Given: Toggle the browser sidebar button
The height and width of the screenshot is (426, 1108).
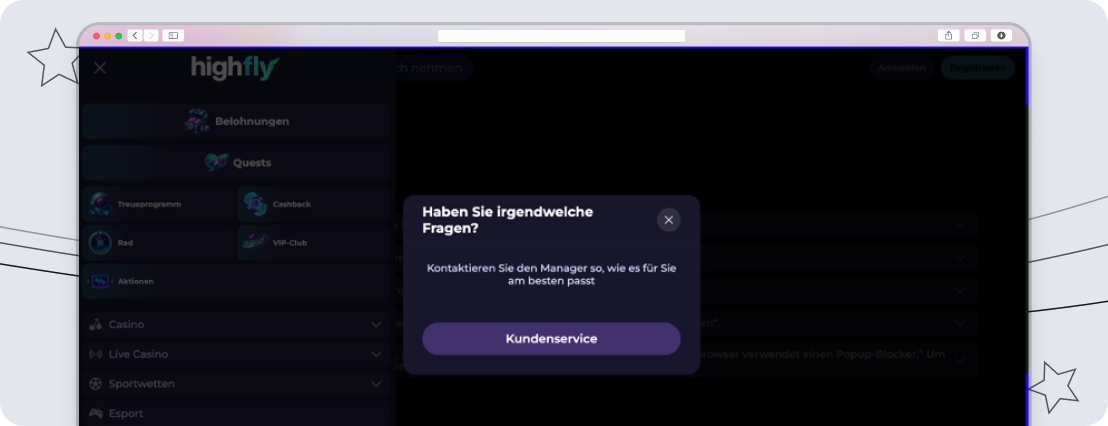Looking at the screenshot, I should (x=173, y=35).
